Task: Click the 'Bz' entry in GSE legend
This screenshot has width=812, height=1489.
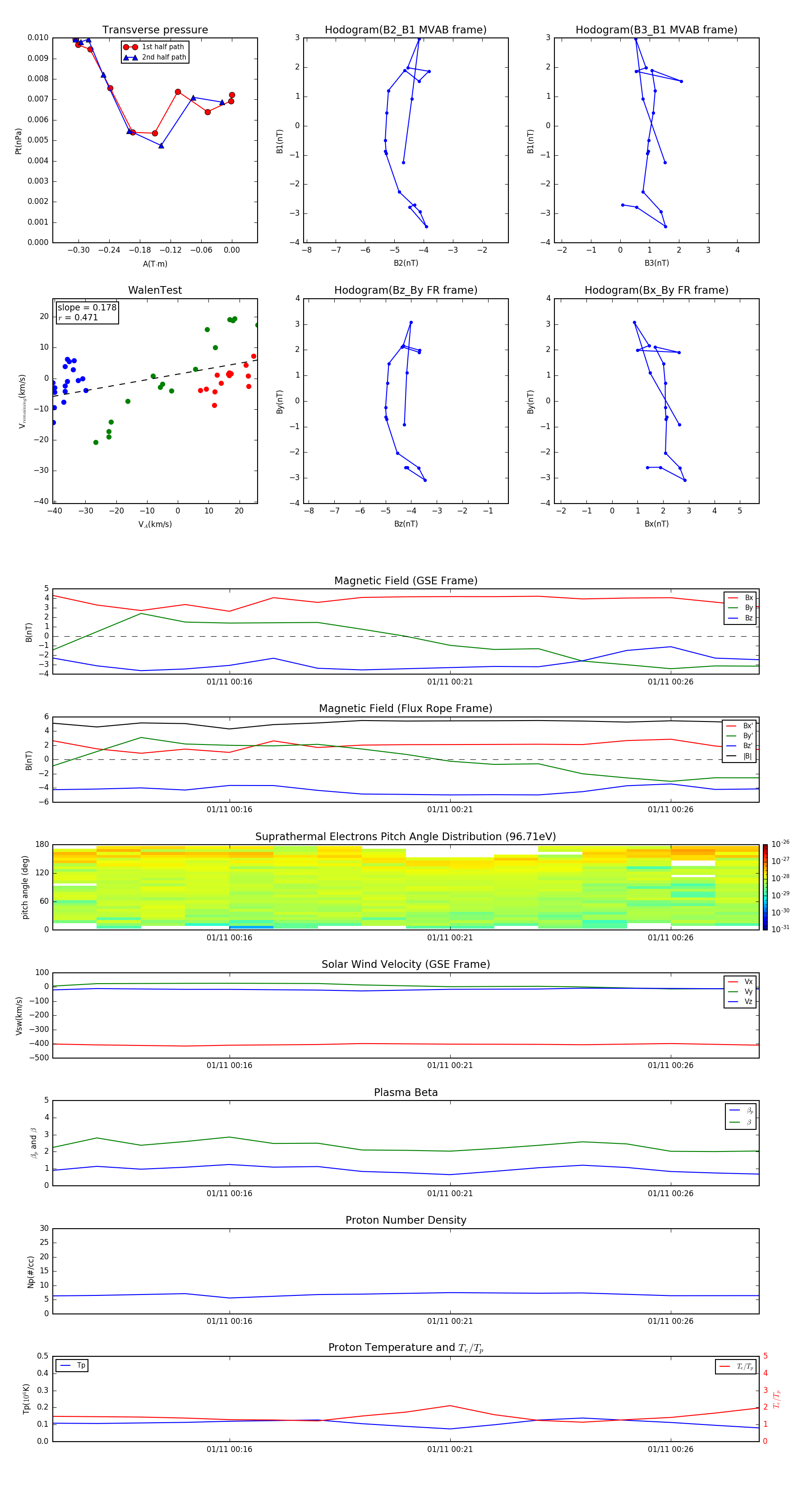Action: pyautogui.click(x=741, y=618)
